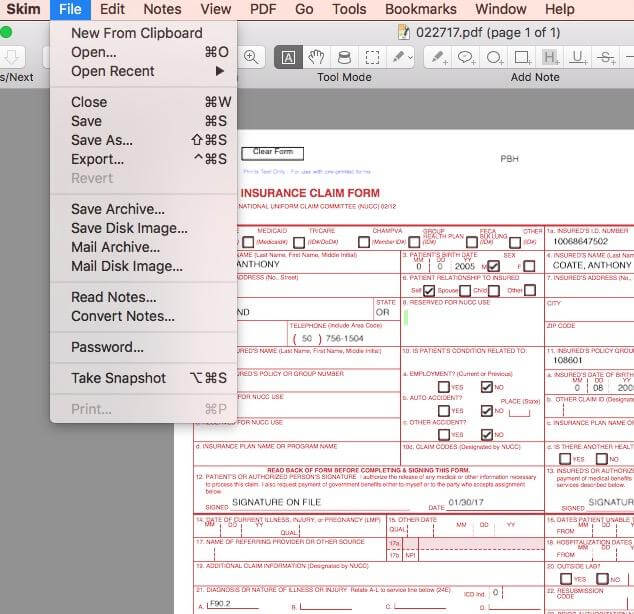Open the Go menu
The image size is (634, 614).
tap(304, 9)
